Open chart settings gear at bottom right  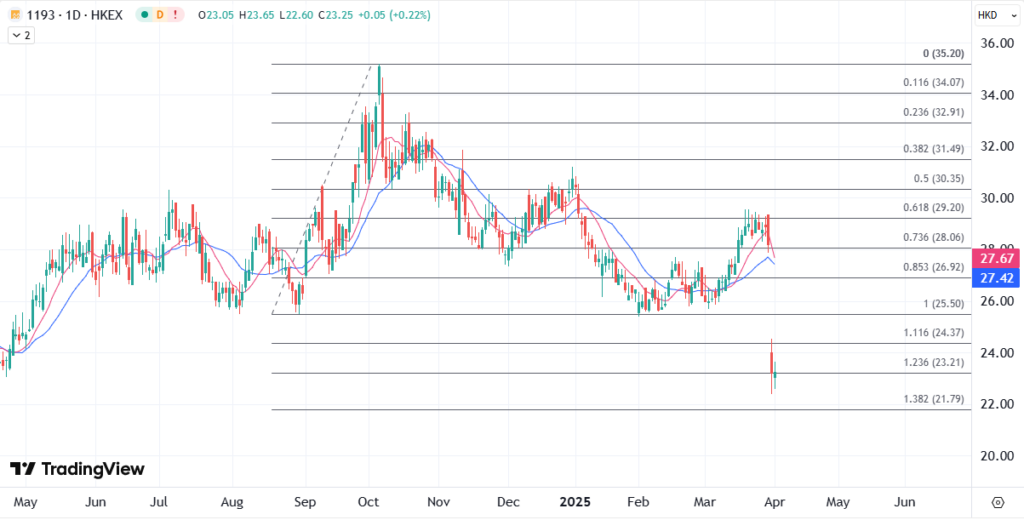997,501
